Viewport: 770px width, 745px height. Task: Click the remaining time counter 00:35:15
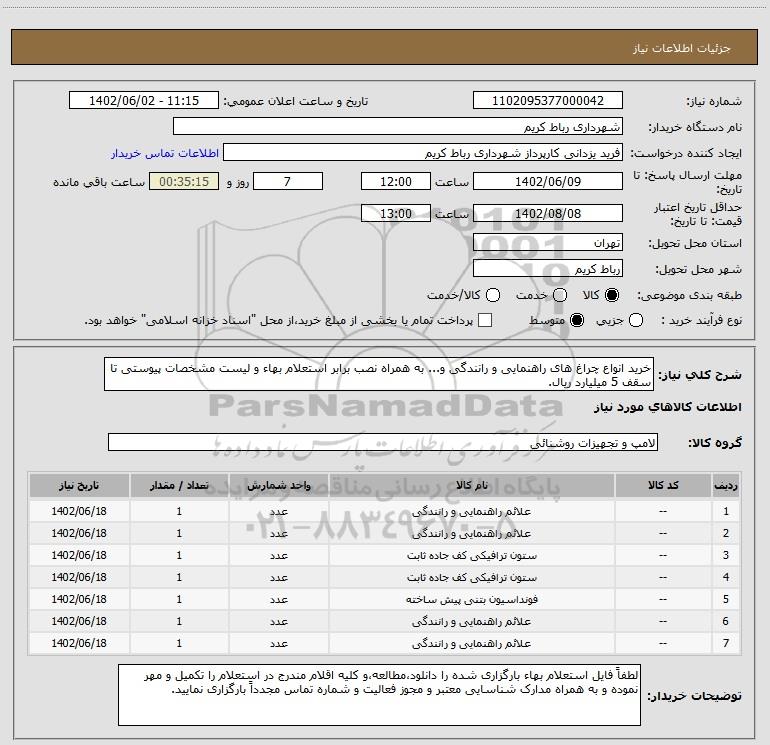(184, 181)
